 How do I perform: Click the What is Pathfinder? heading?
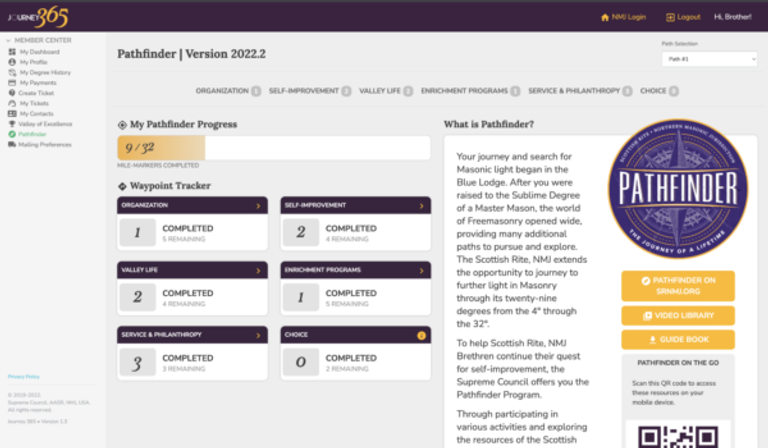pos(489,124)
